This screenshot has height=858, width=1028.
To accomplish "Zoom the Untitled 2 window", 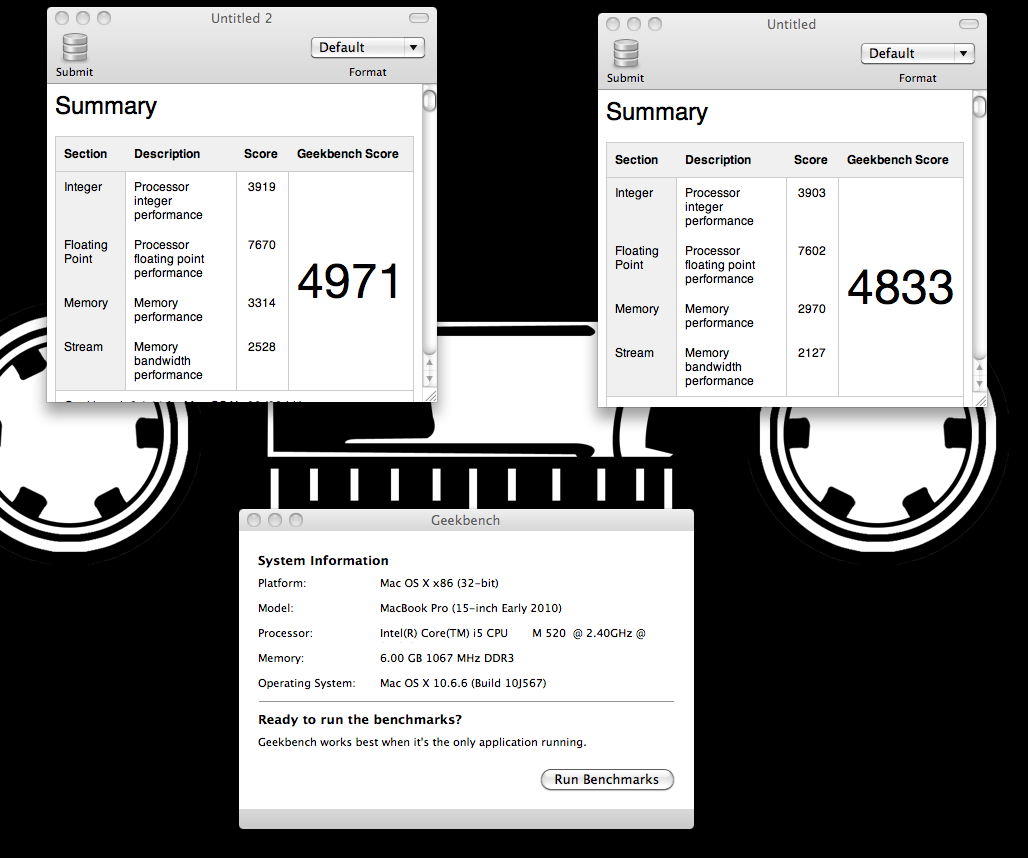I will (104, 18).
